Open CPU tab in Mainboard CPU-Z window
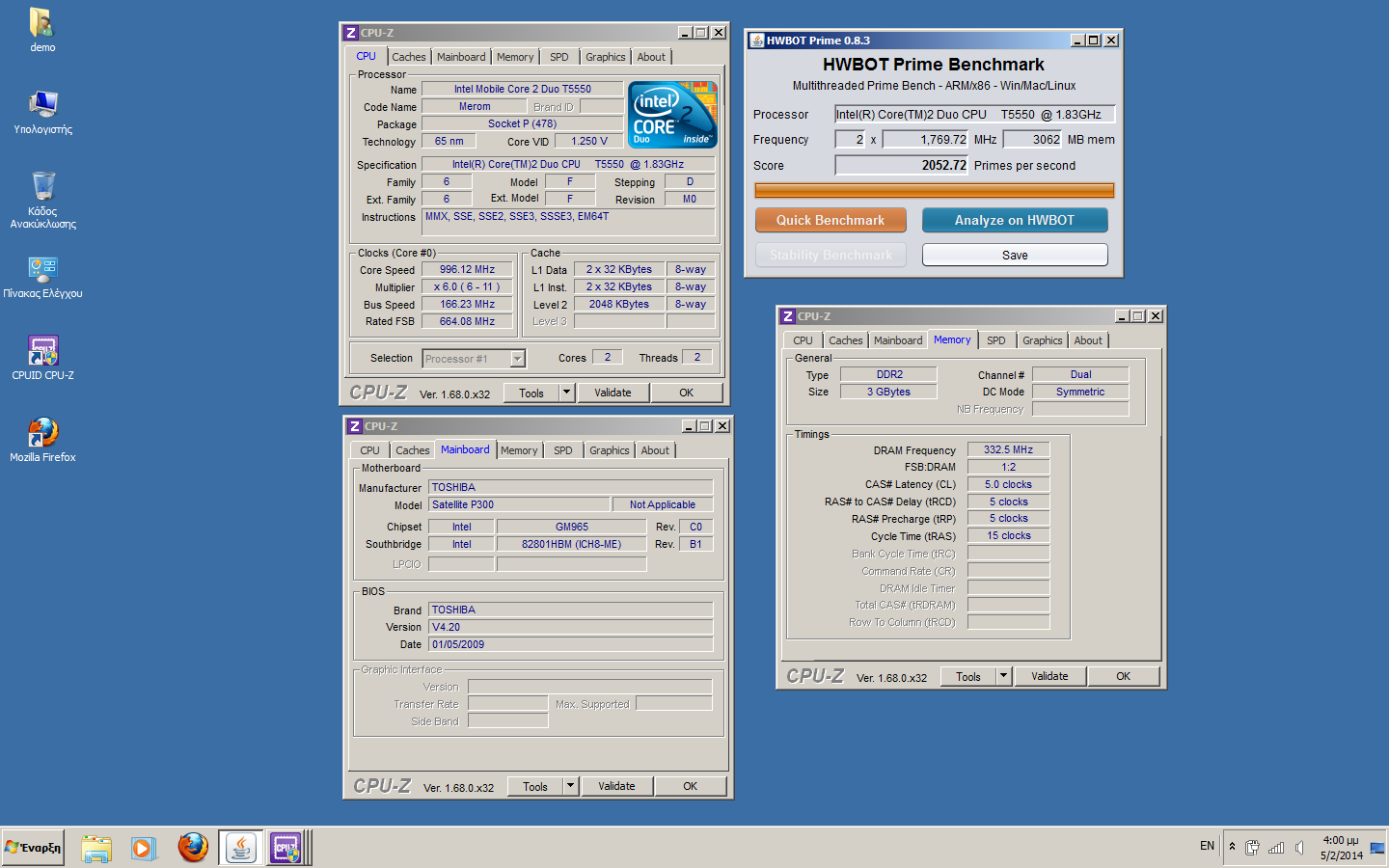Image resolution: width=1389 pixels, height=868 pixels. coord(370,450)
